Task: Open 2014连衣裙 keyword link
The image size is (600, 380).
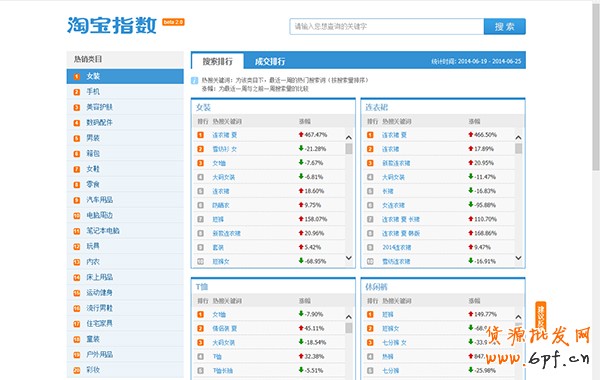Action: (396, 248)
